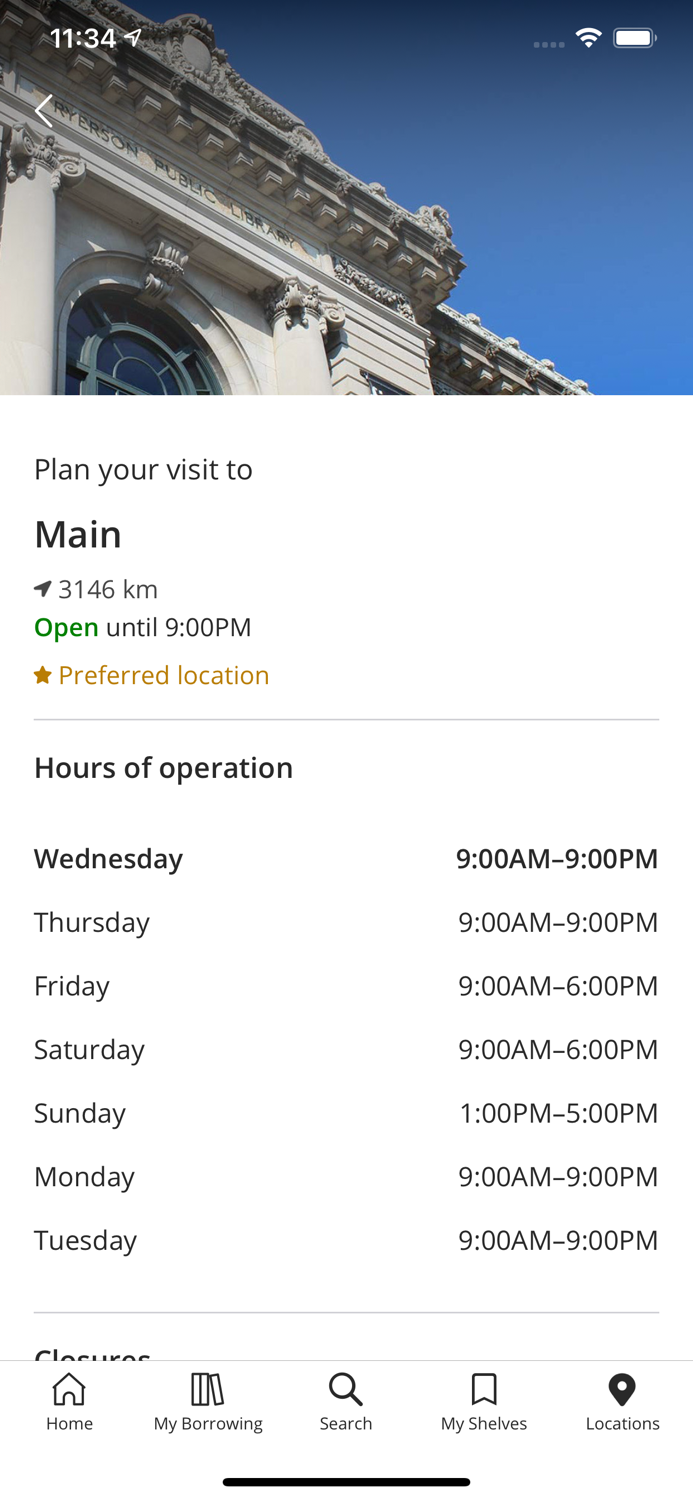Select the Sunday hours row

click(346, 1113)
